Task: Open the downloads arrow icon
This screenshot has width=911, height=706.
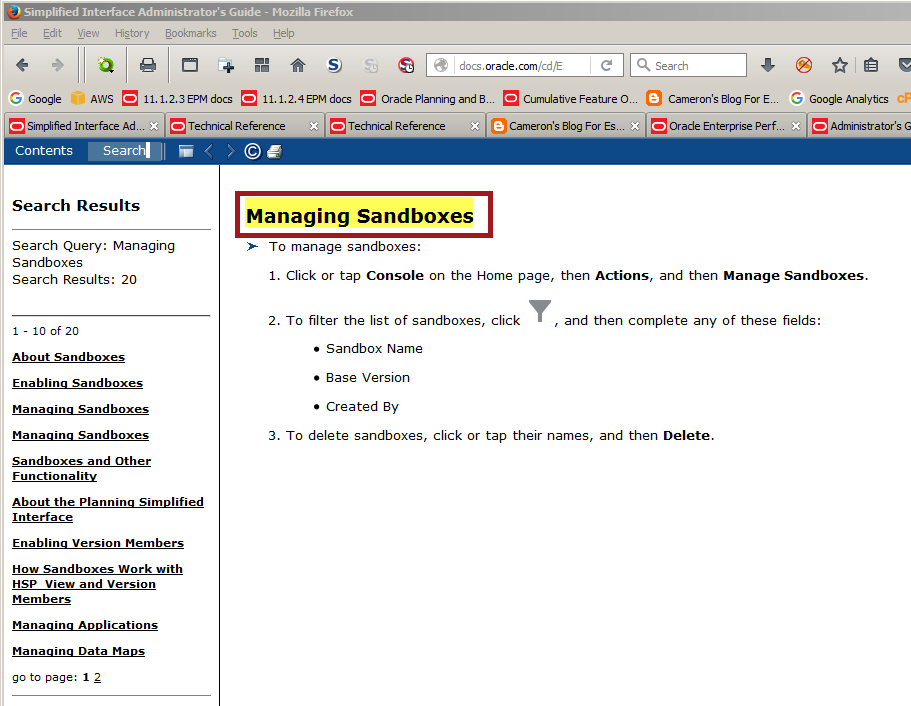Action: click(x=767, y=65)
